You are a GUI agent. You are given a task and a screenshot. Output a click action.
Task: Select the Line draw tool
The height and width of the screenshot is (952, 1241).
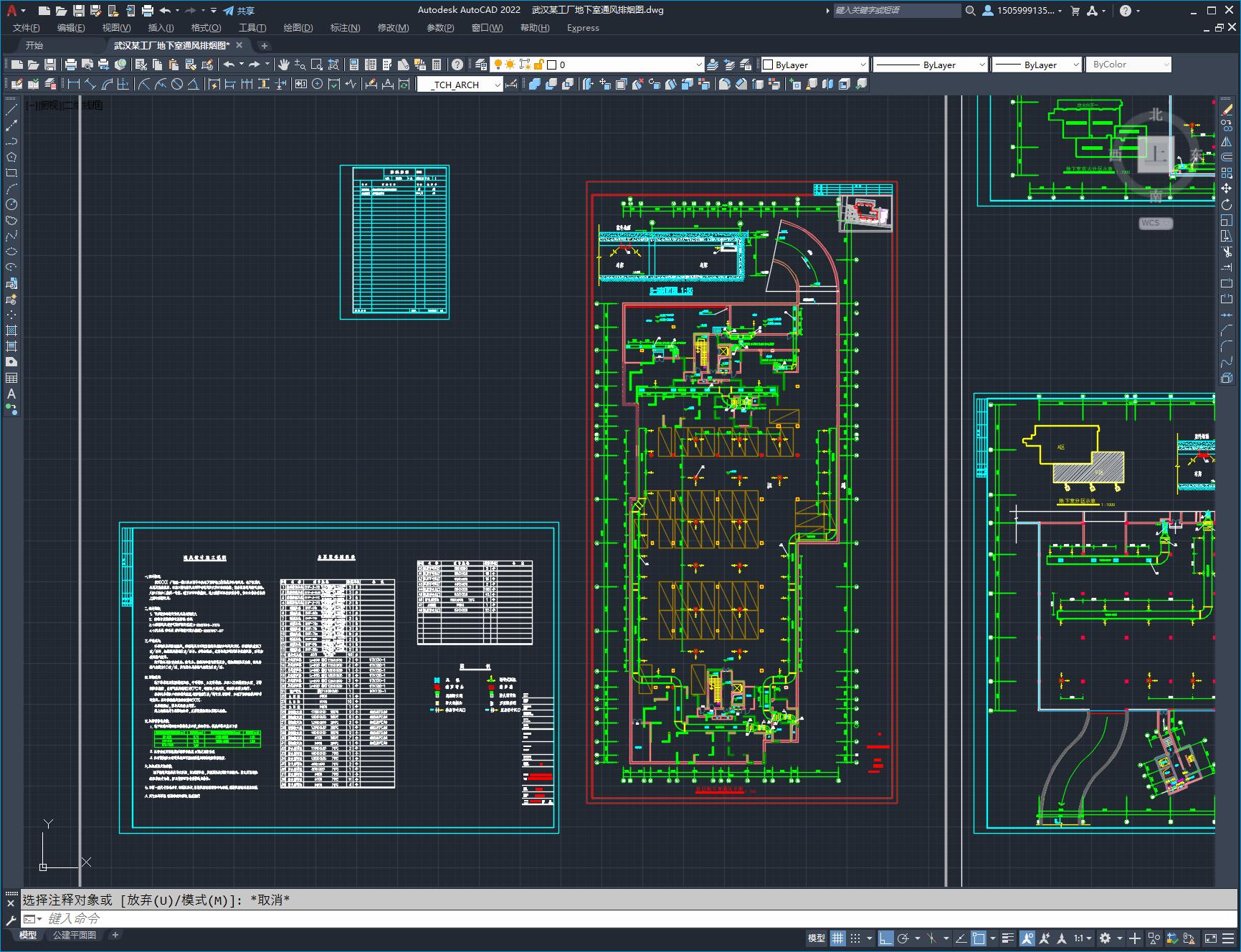pos(11,110)
